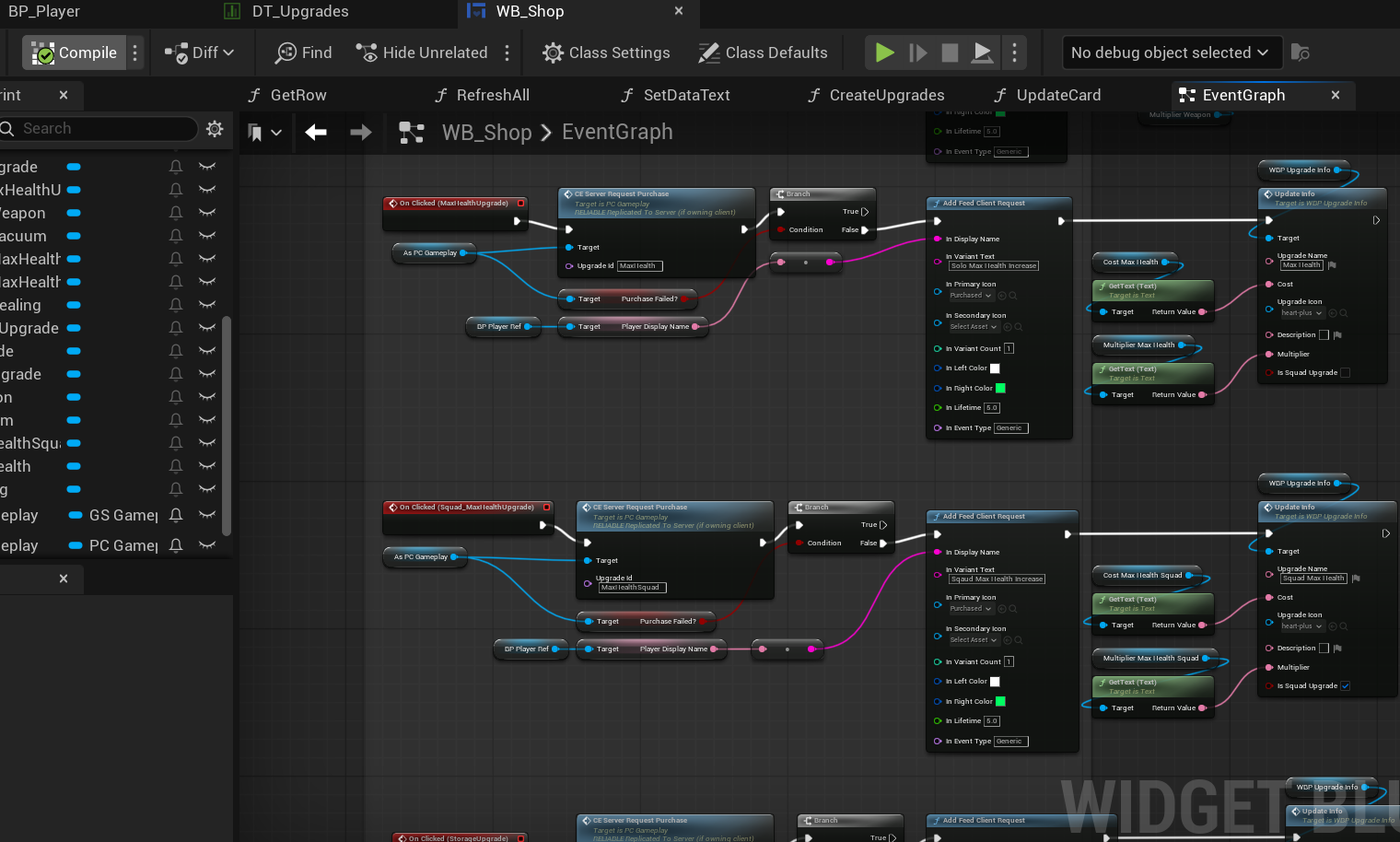The image size is (1400, 842).
Task: Toggle eye visibility for Weapon variable
Action: click(x=207, y=212)
